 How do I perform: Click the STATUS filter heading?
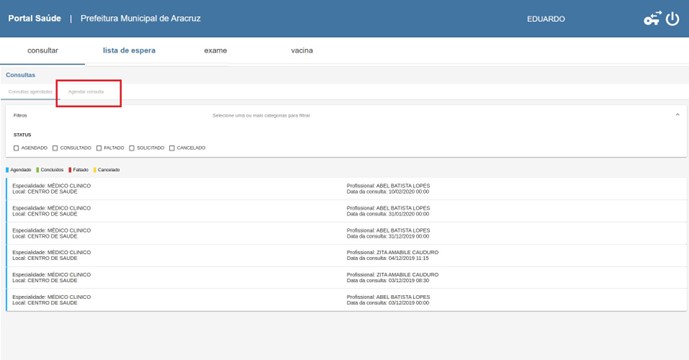tap(22, 135)
